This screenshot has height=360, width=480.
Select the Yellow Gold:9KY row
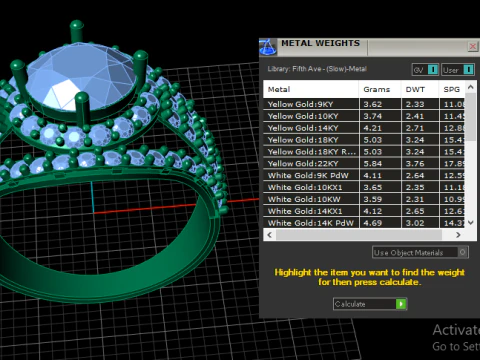[364, 104]
